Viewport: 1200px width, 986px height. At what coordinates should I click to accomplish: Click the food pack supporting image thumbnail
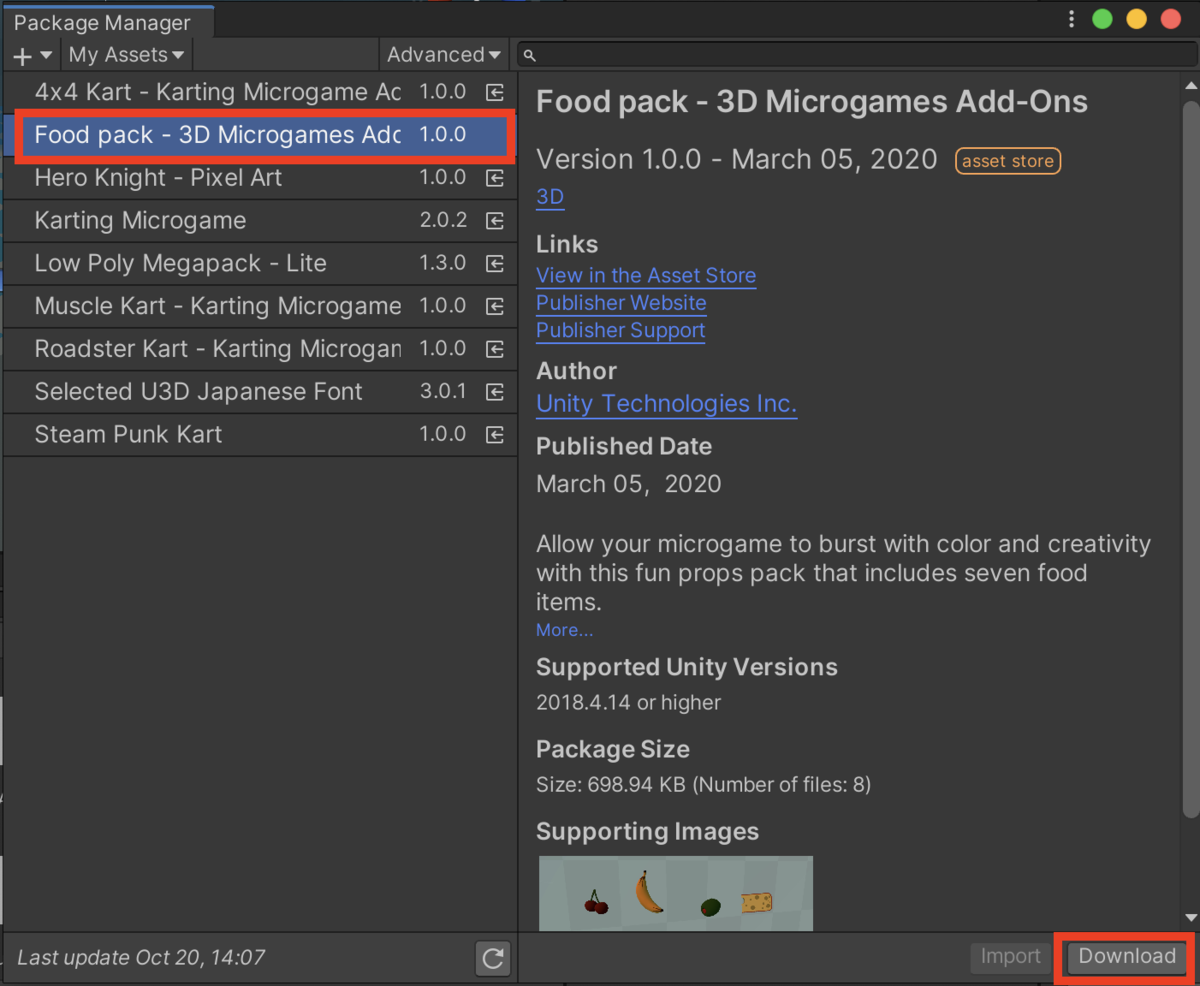(x=676, y=893)
